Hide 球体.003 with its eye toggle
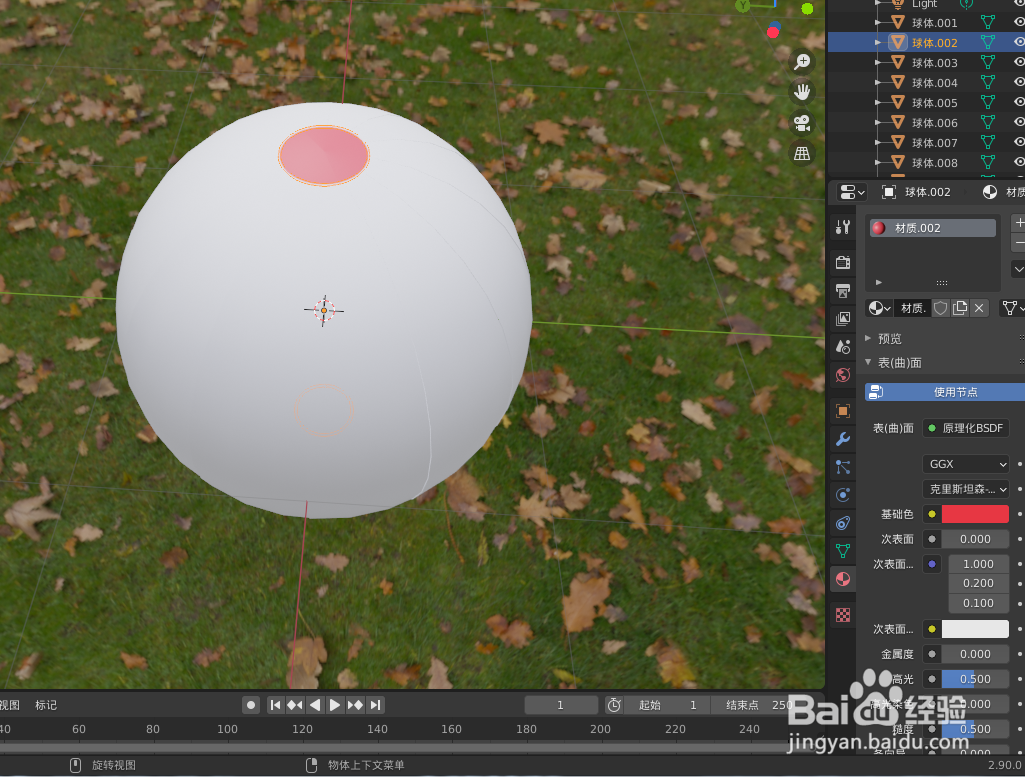 click(x=1019, y=62)
